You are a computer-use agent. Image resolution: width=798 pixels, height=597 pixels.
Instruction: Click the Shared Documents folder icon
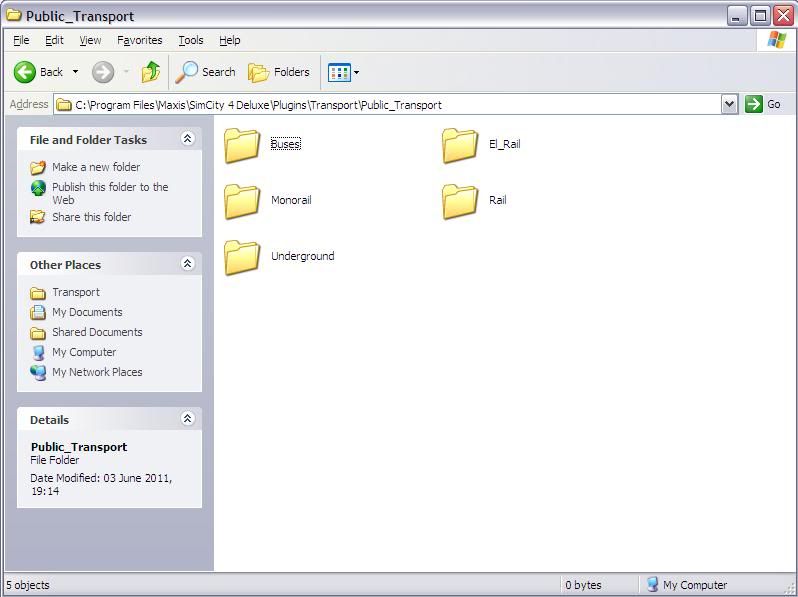[38, 333]
